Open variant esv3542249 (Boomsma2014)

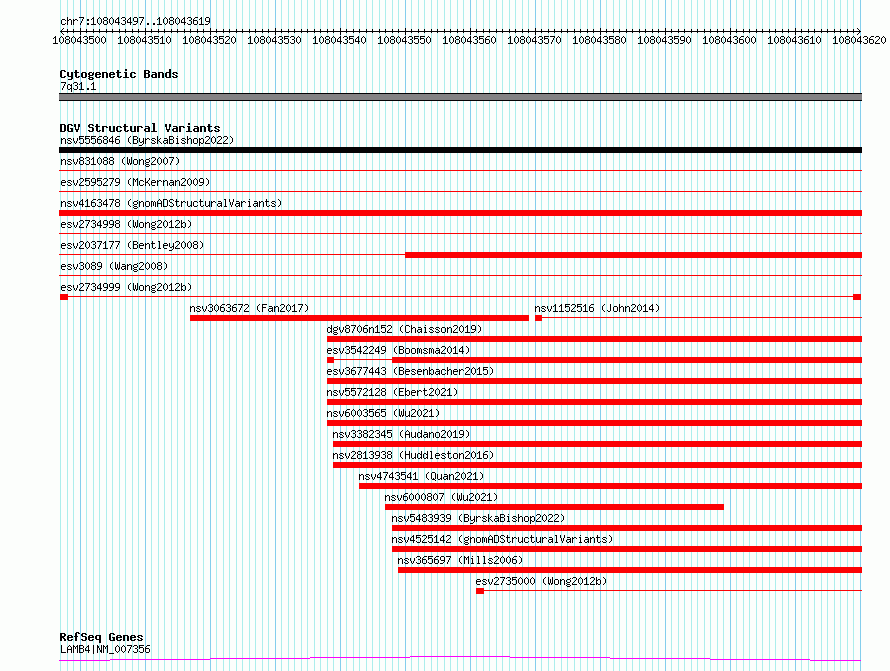coord(398,350)
